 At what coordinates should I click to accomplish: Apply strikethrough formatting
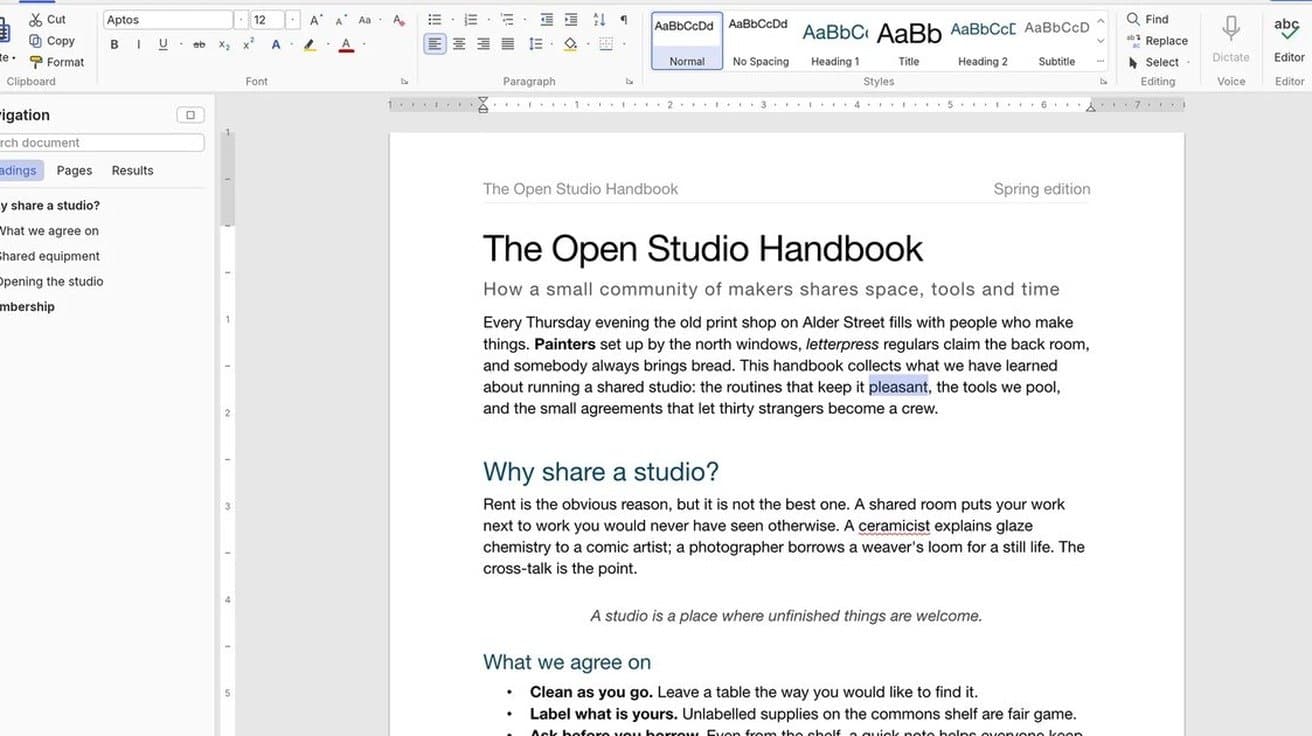[x=198, y=45]
